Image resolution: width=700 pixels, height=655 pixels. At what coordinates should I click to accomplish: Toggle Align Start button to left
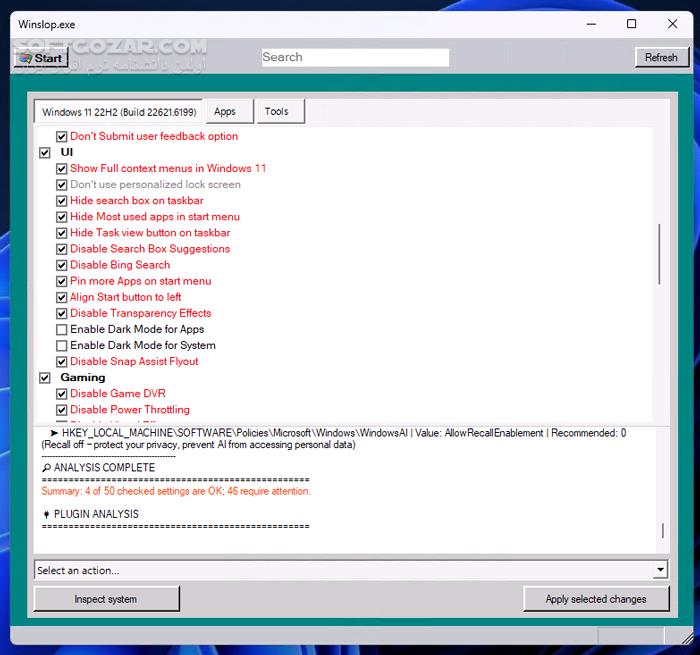[62, 297]
